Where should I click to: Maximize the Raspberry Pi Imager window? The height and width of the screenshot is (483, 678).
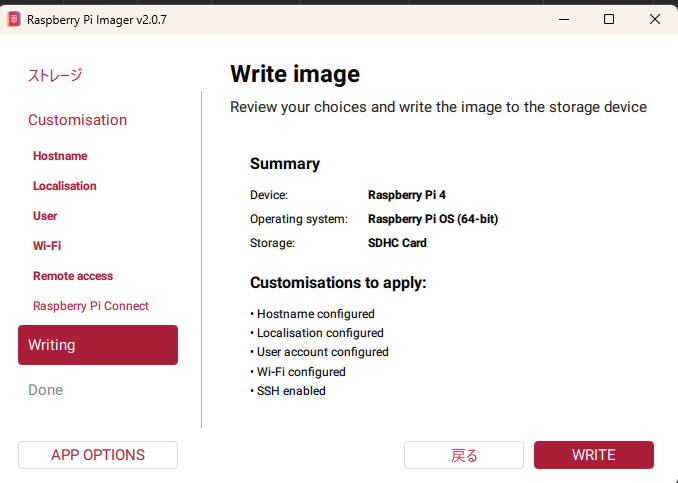[x=609, y=19]
